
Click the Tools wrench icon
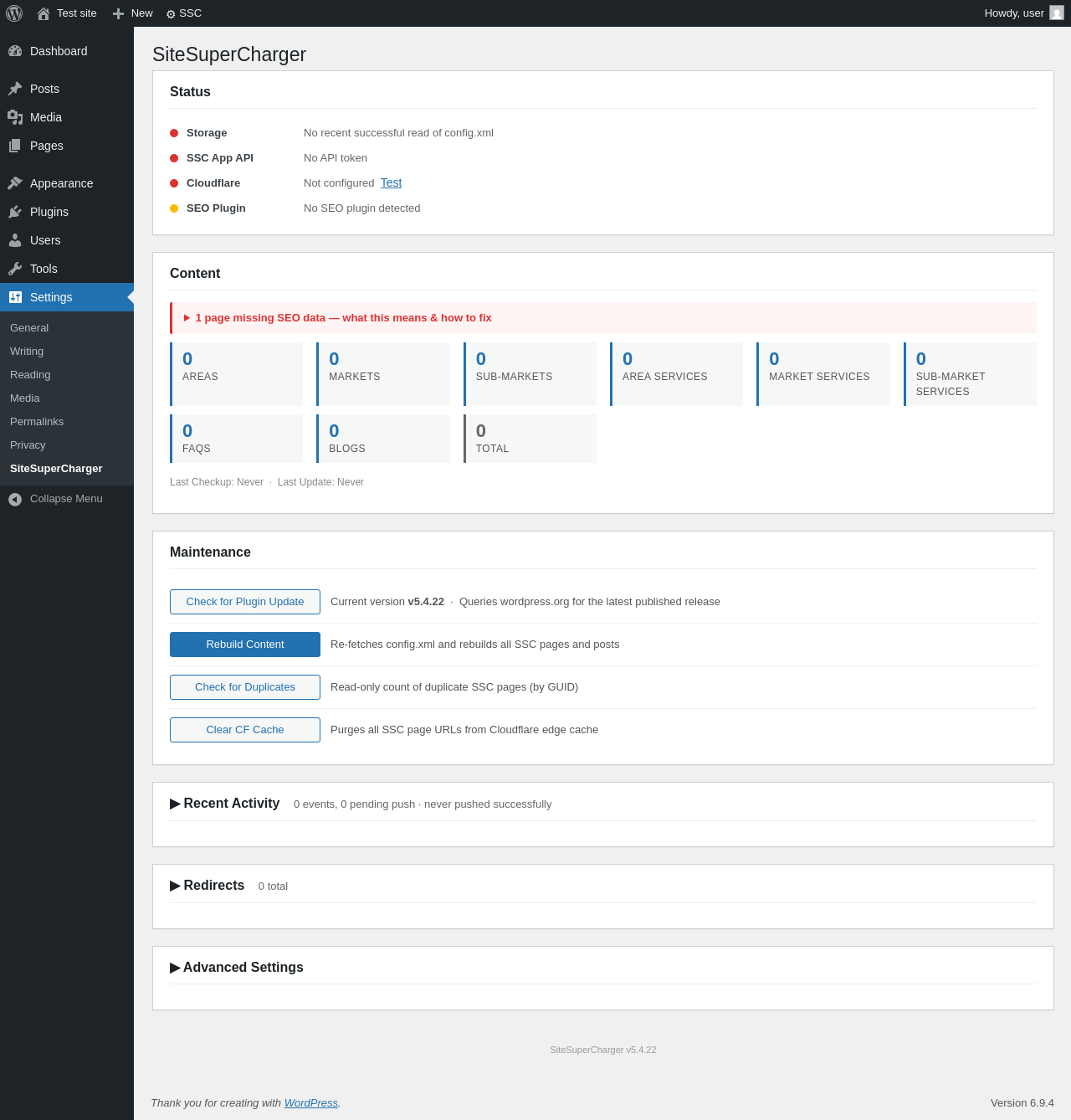pos(15,269)
